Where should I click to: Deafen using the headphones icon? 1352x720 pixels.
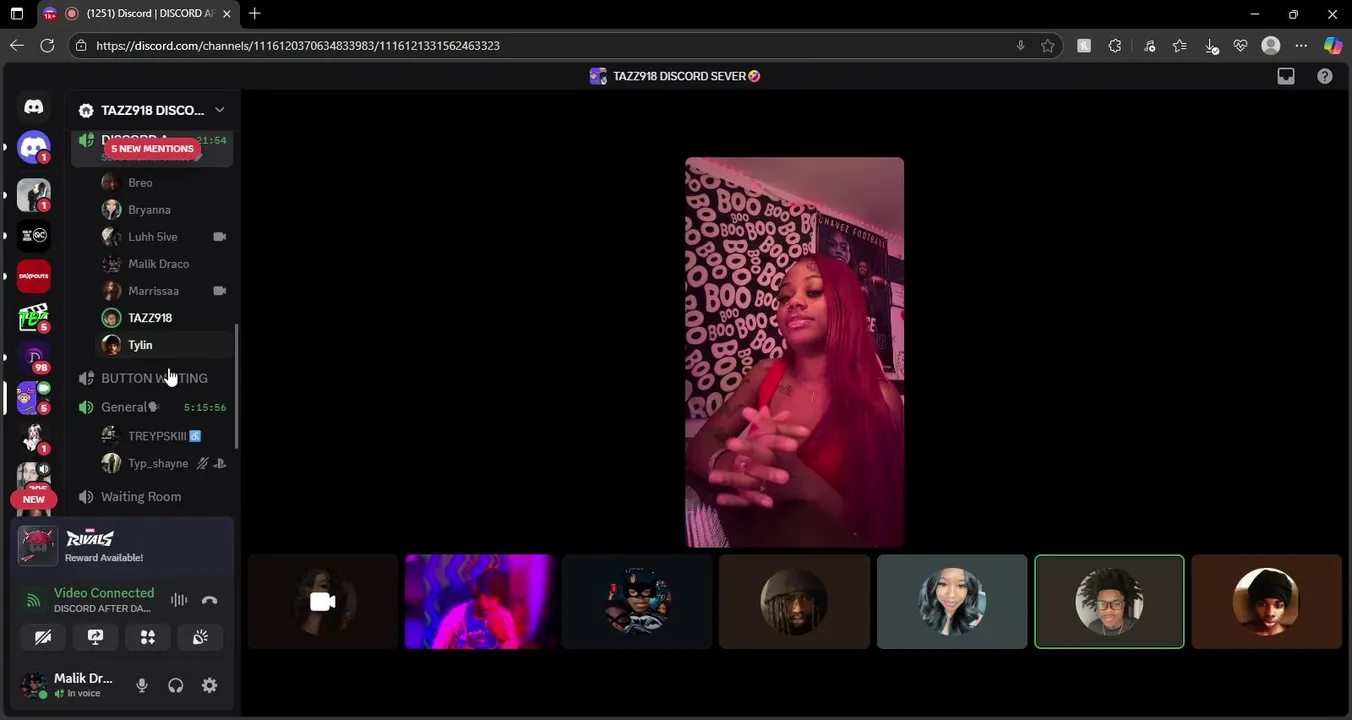pyautogui.click(x=176, y=685)
